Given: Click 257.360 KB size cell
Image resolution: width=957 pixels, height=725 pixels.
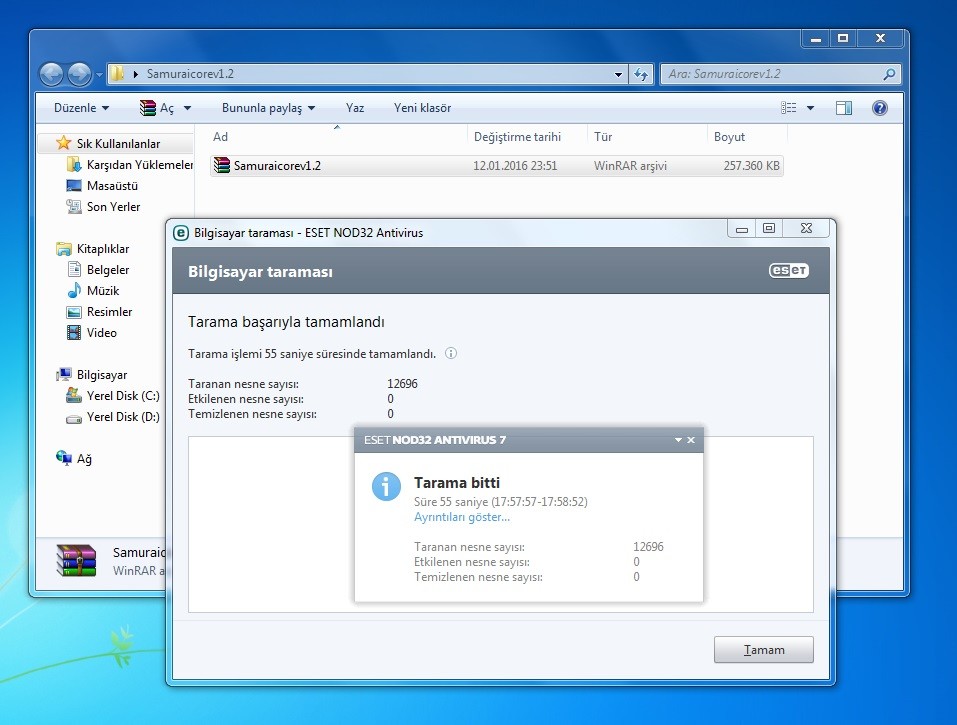Looking at the screenshot, I should [x=751, y=166].
